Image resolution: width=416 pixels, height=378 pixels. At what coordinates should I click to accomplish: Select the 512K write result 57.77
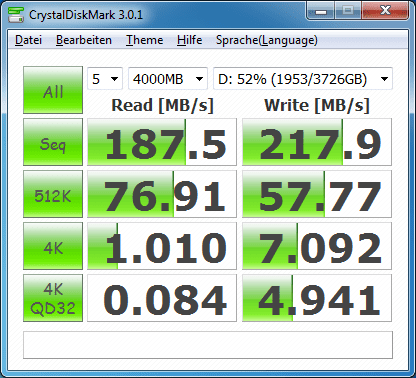pos(317,194)
